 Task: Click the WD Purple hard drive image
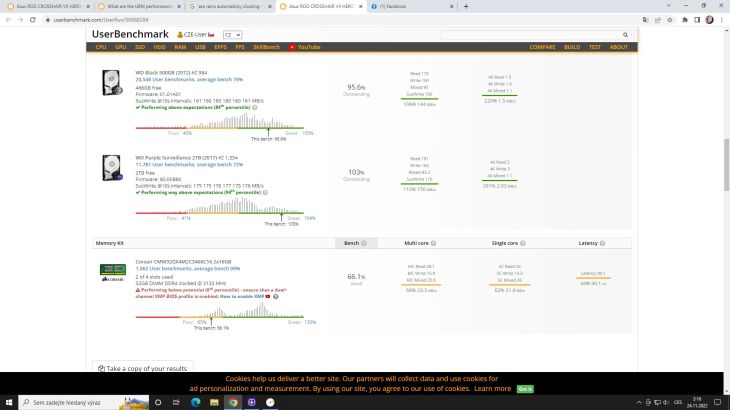[x=112, y=168]
